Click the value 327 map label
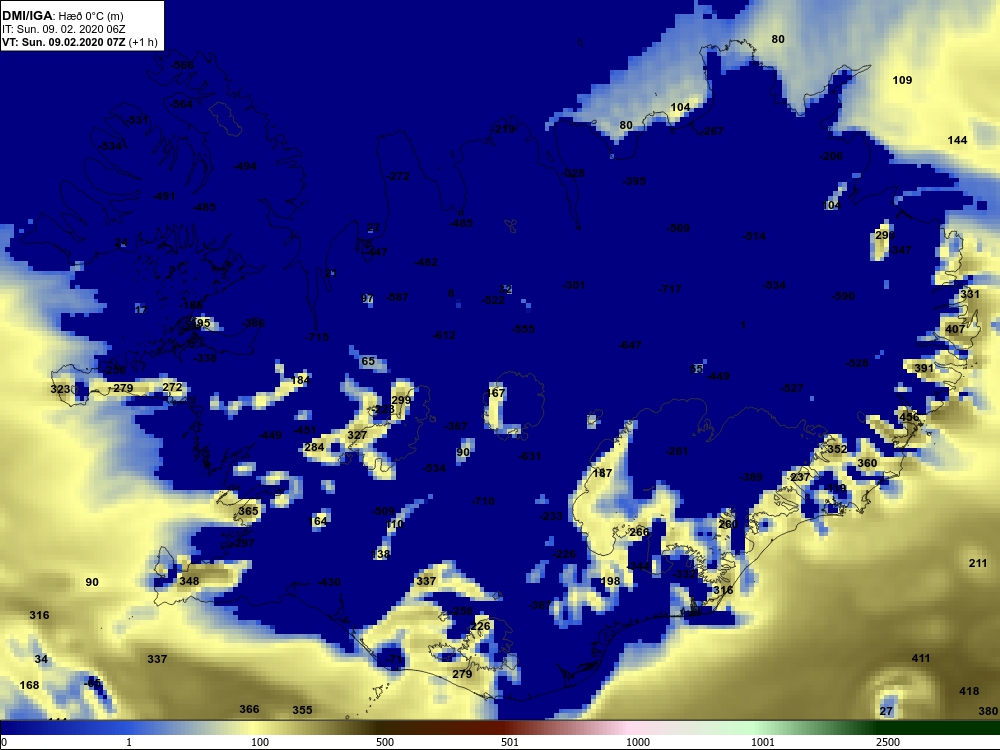This screenshot has width=1000, height=750. click(x=357, y=435)
